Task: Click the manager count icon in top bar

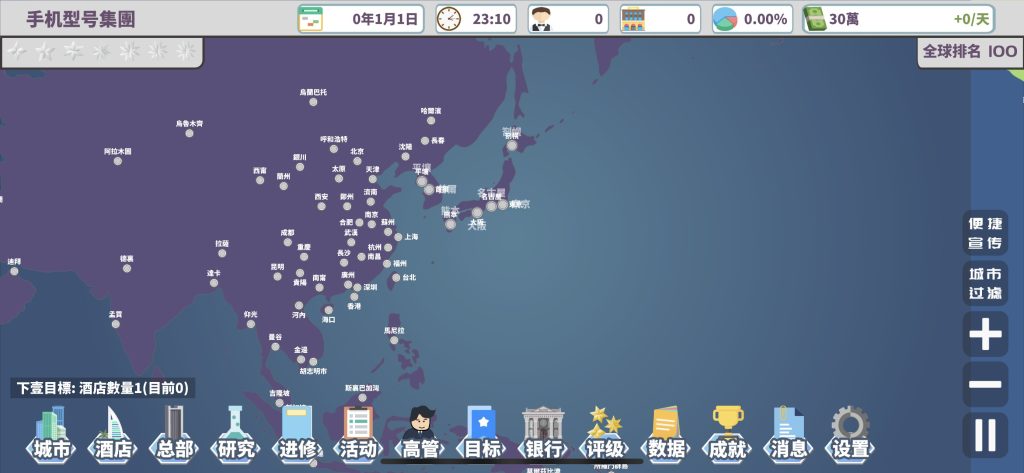Action: pos(540,19)
